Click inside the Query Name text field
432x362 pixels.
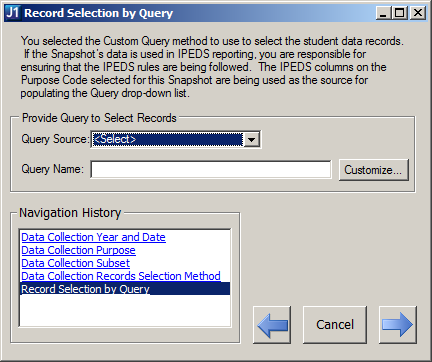211,170
